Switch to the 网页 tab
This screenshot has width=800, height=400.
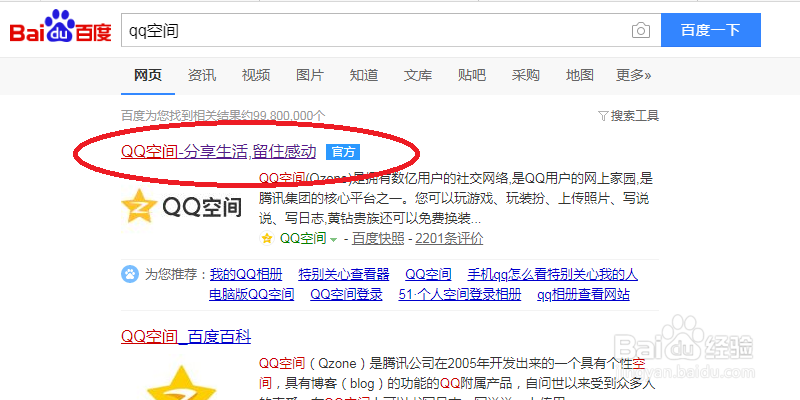click(x=148, y=76)
